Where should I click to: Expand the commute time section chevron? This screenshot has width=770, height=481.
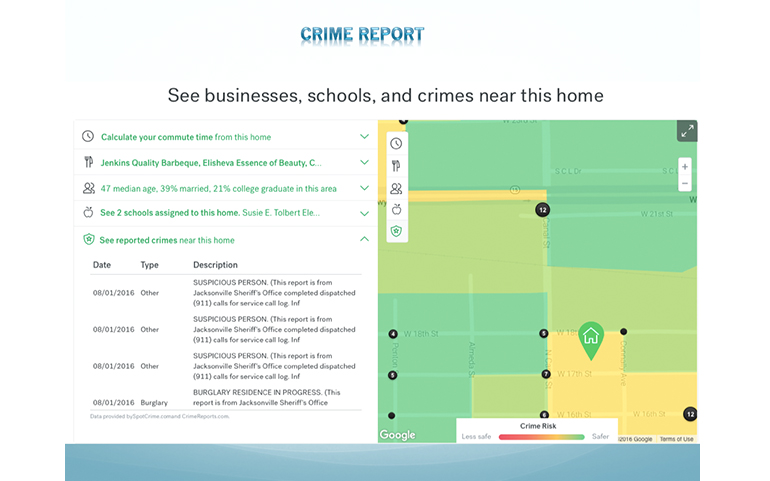pos(364,136)
